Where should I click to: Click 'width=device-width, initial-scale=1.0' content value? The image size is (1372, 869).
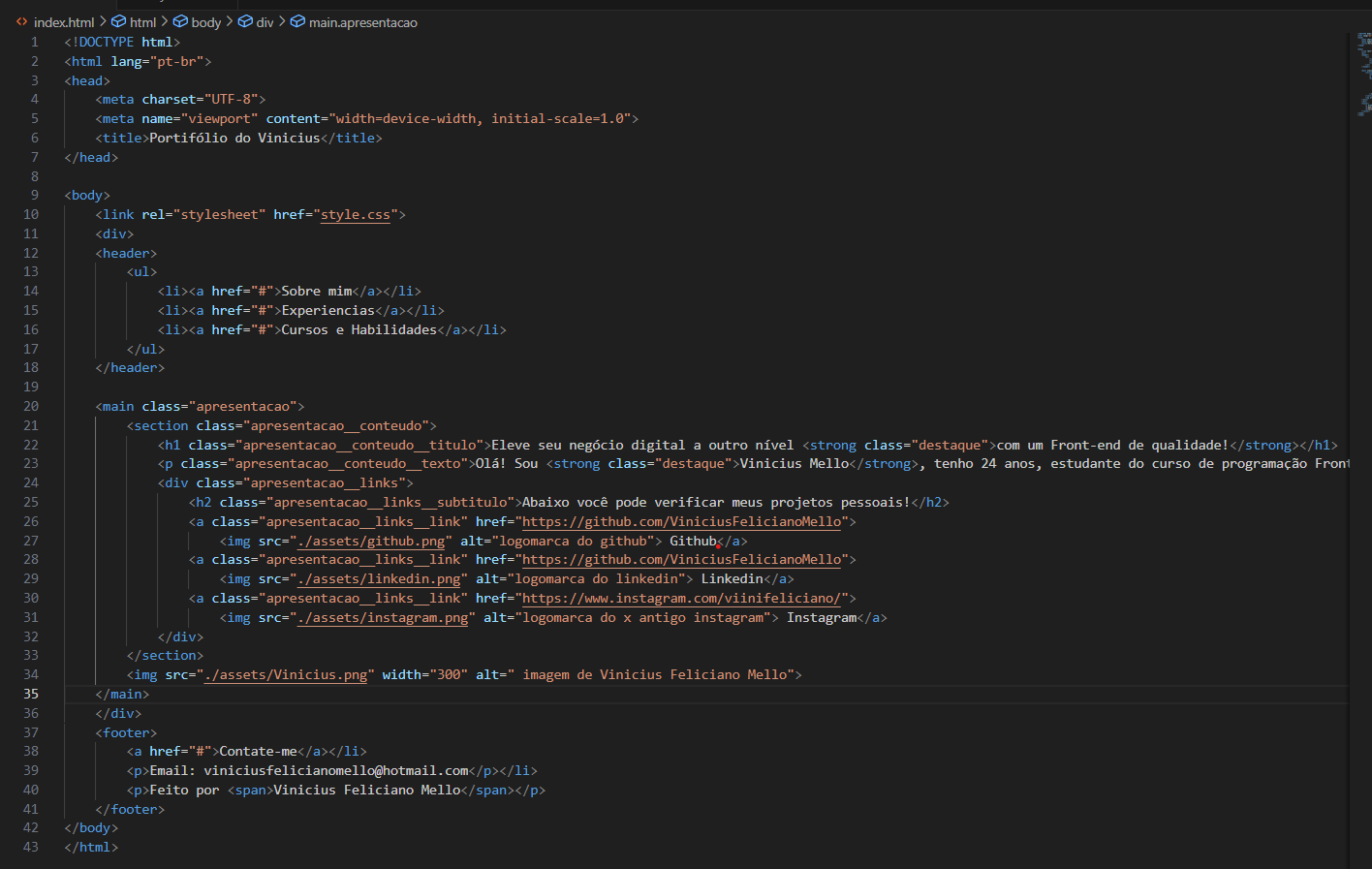coord(480,119)
